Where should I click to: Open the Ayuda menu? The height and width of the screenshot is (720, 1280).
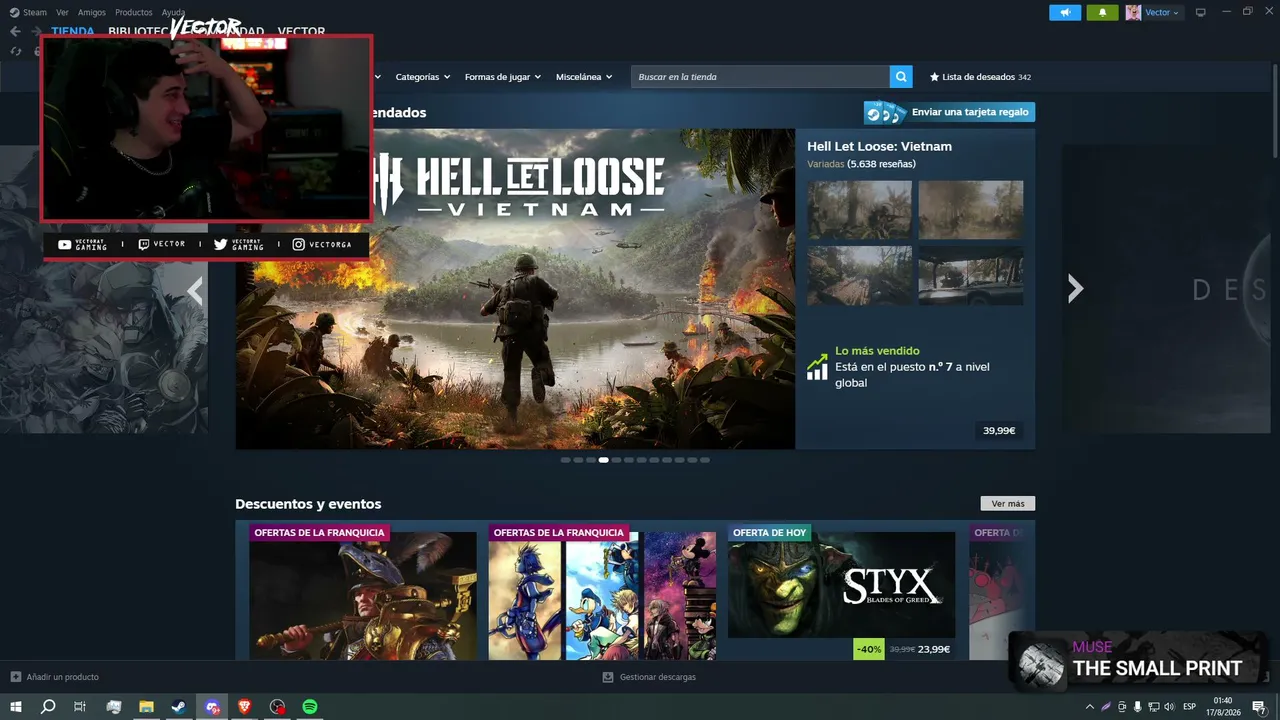pos(173,12)
